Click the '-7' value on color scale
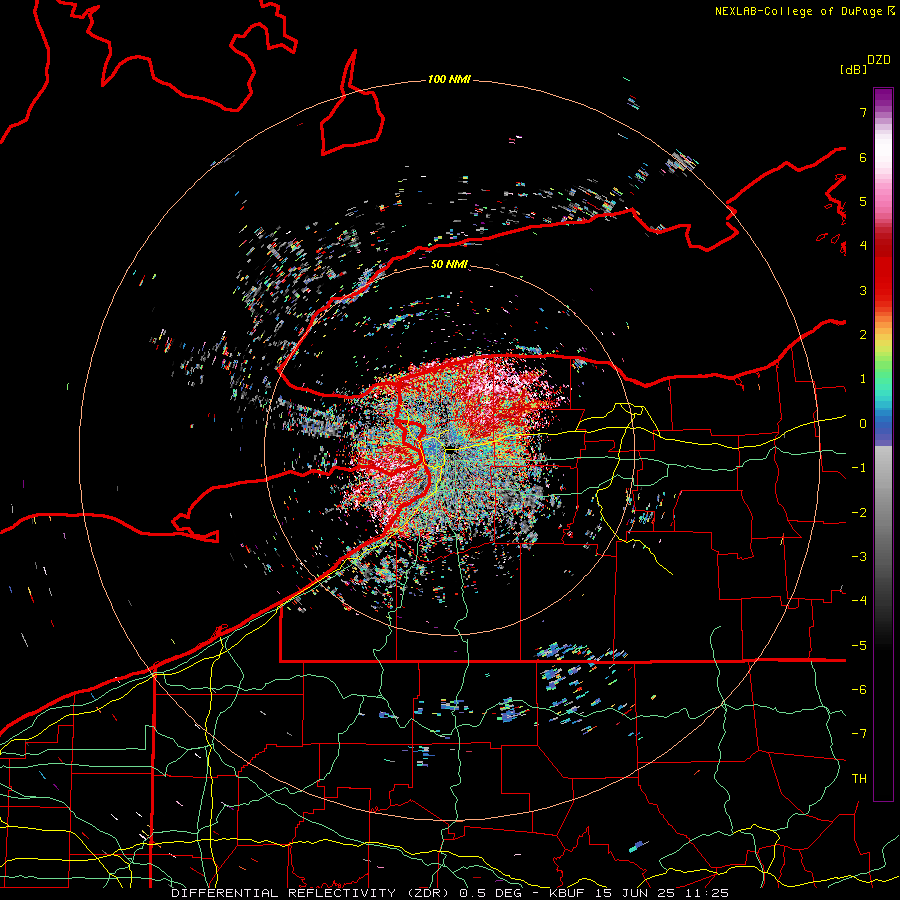The image size is (900, 900). [859, 734]
